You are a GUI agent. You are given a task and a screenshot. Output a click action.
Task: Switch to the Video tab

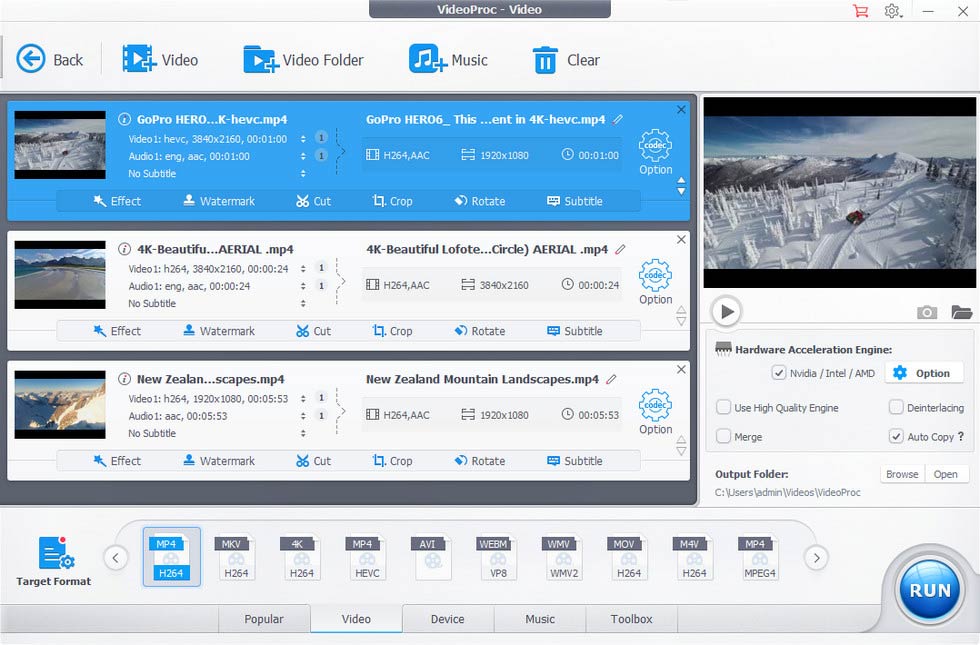(x=356, y=619)
